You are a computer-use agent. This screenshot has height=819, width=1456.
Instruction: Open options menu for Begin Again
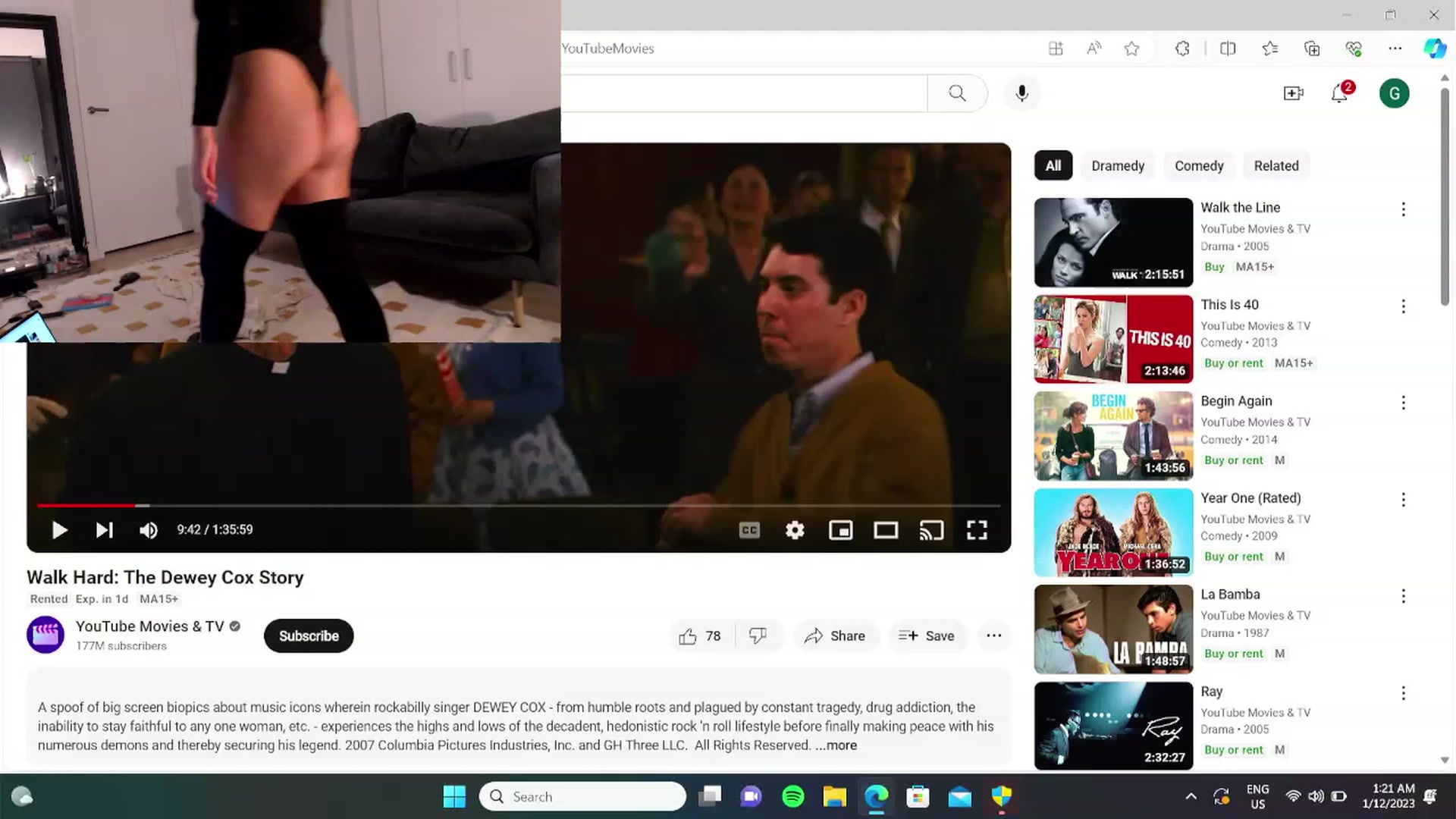click(1403, 403)
